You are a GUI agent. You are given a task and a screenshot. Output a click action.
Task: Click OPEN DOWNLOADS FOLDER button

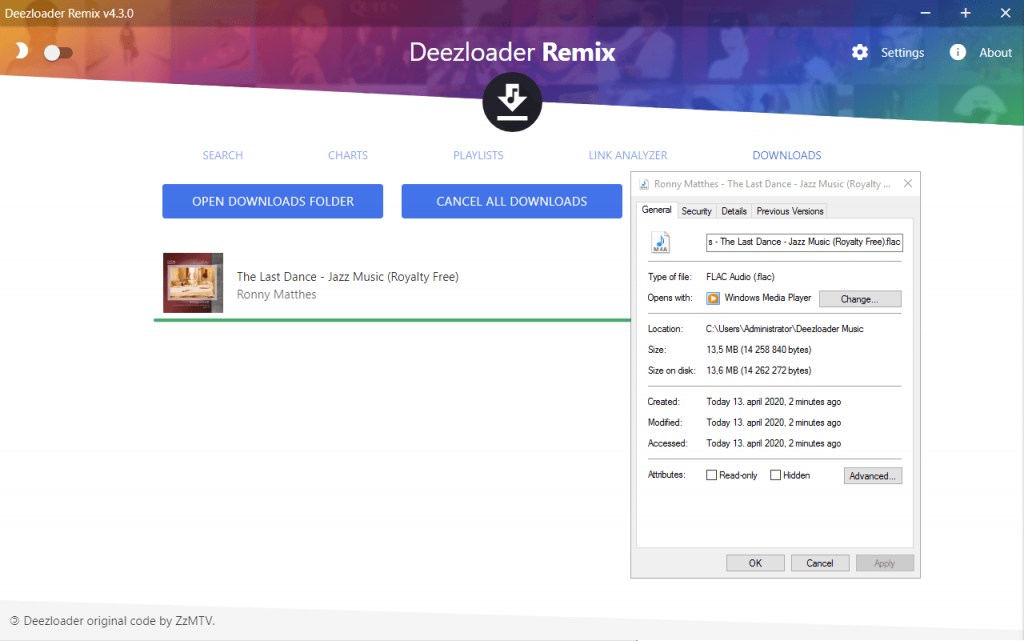pyautogui.click(x=272, y=201)
